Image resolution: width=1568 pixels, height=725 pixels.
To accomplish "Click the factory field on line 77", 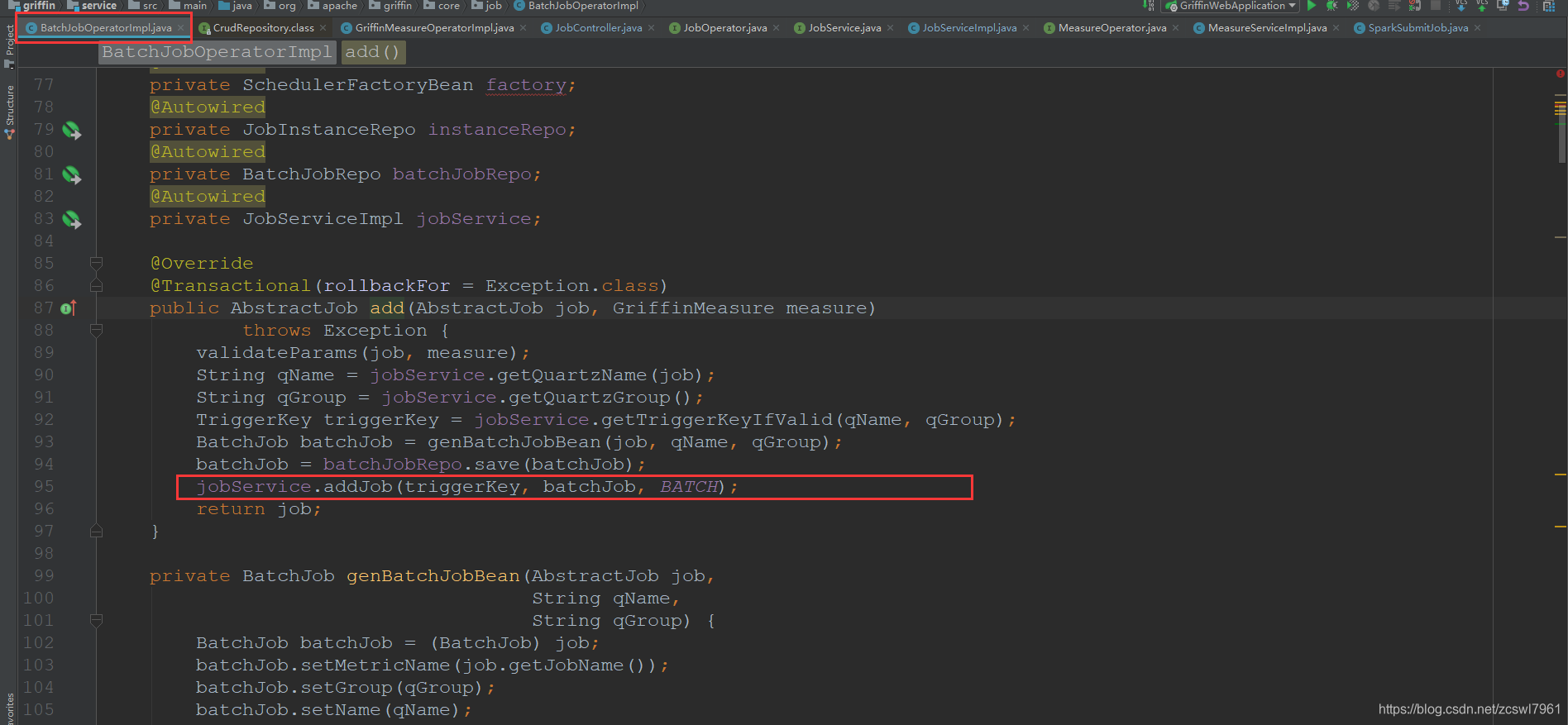I will click(x=526, y=85).
